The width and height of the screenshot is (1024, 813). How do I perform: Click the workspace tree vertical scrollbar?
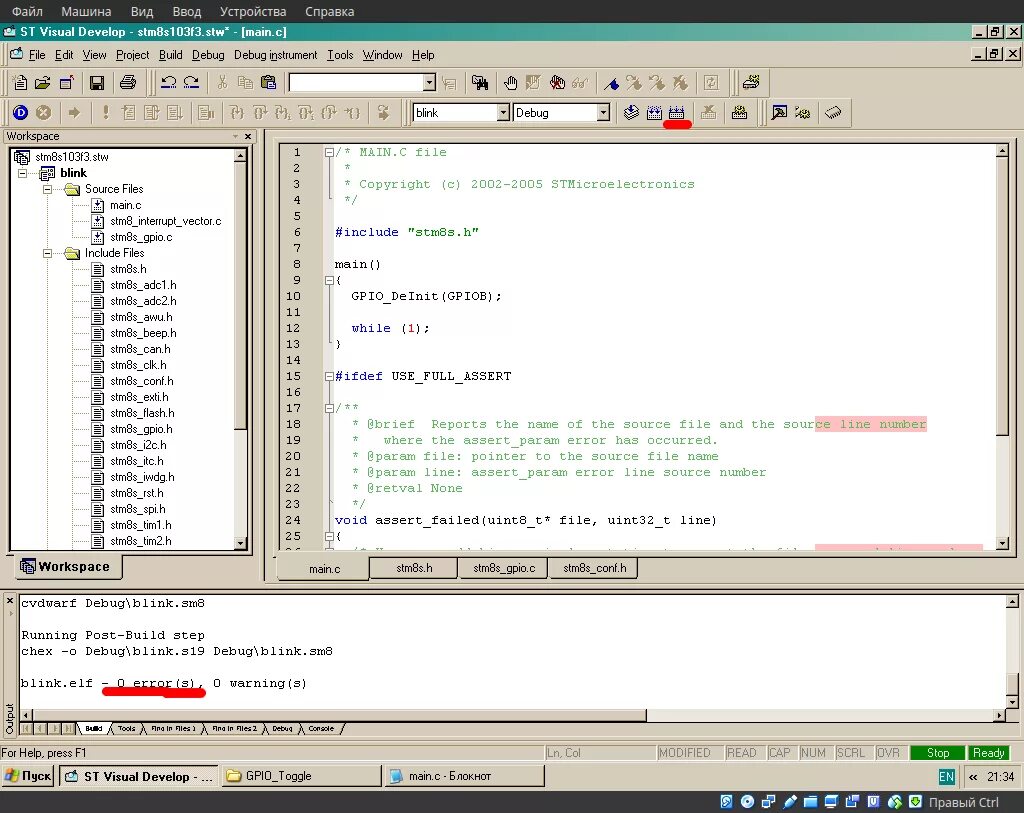click(x=240, y=349)
